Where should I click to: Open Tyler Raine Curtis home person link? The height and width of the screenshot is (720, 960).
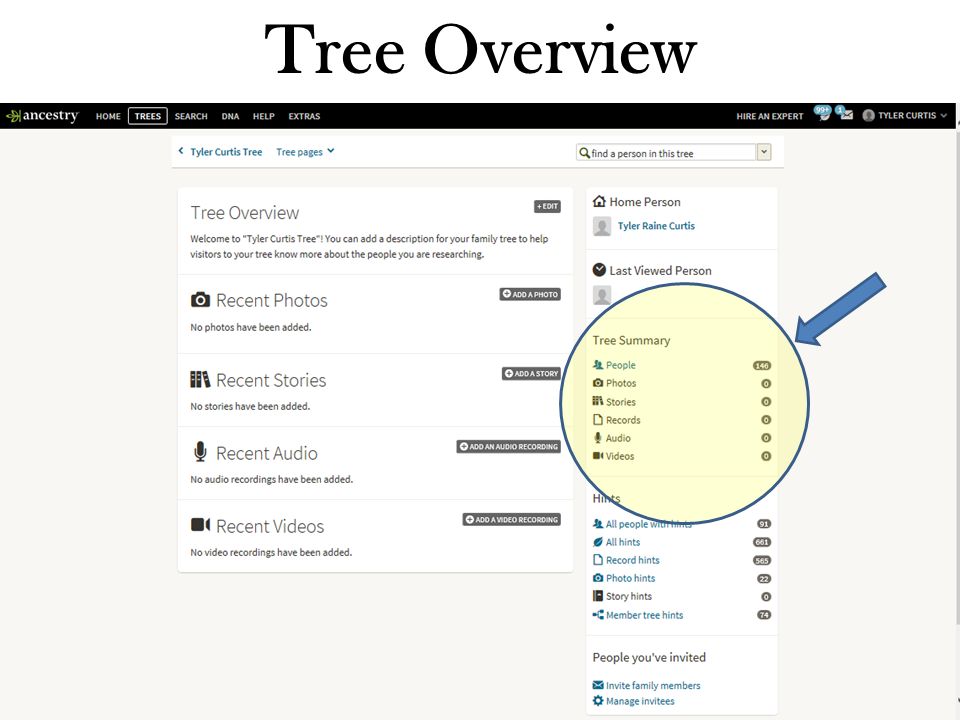point(656,226)
